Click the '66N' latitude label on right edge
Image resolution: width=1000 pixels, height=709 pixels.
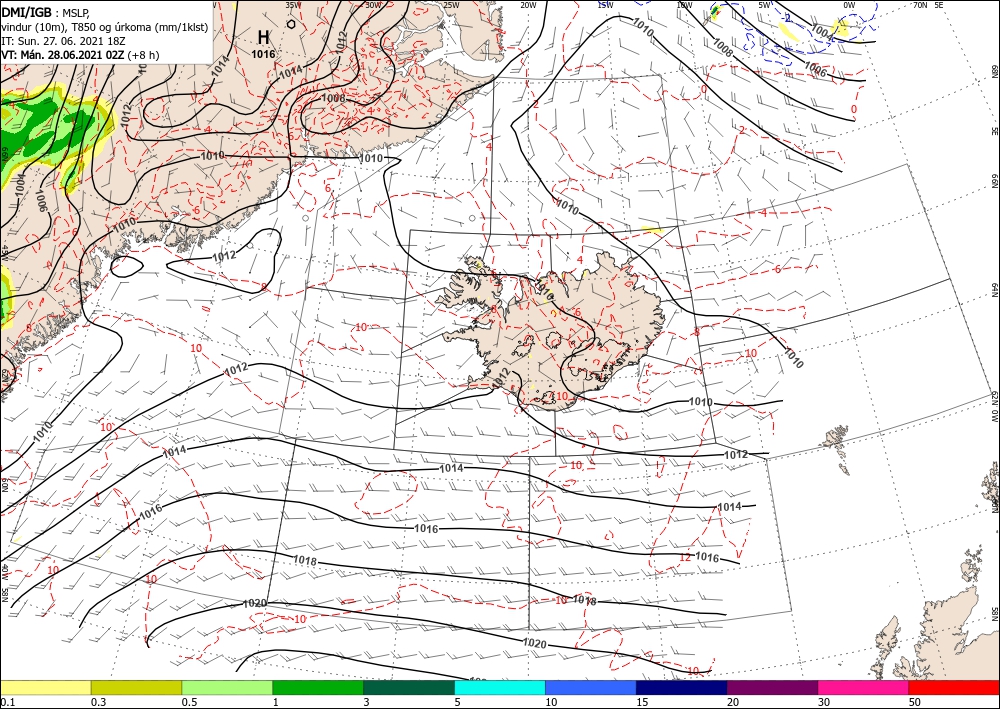[995, 181]
